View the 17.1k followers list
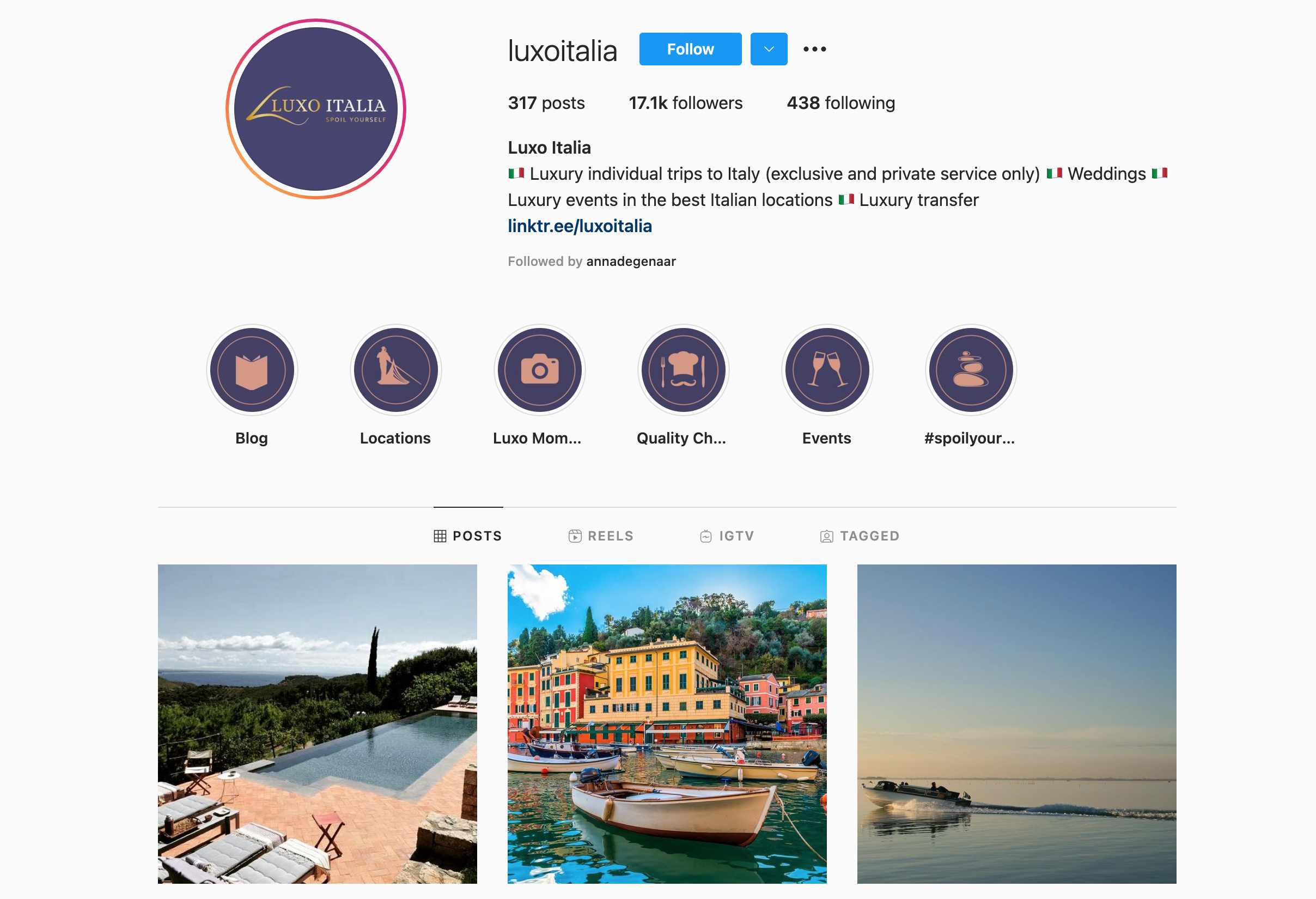This screenshot has height=899, width=1316. click(x=685, y=103)
